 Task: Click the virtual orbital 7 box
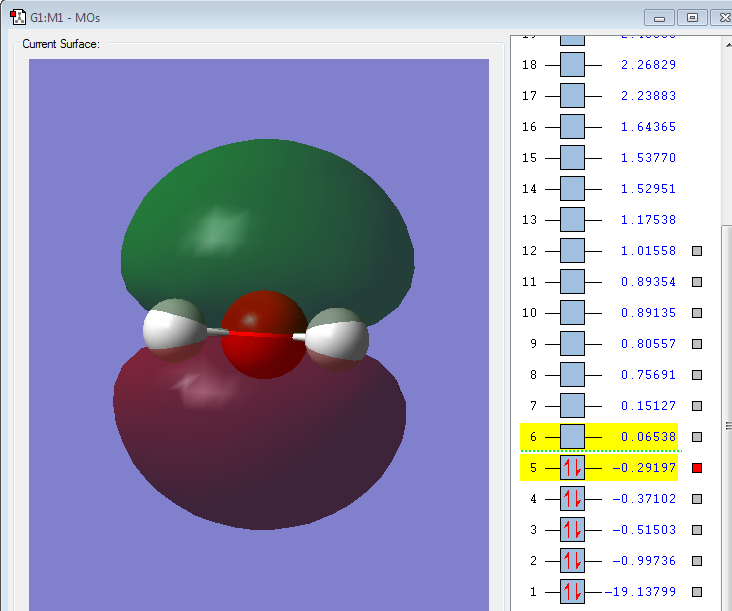pyautogui.click(x=572, y=406)
